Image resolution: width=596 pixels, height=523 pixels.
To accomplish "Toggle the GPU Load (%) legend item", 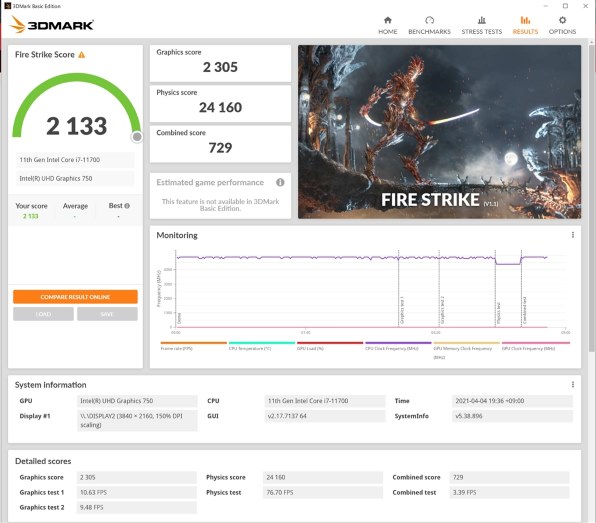I will pyautogui.click(x=330, y=346).
